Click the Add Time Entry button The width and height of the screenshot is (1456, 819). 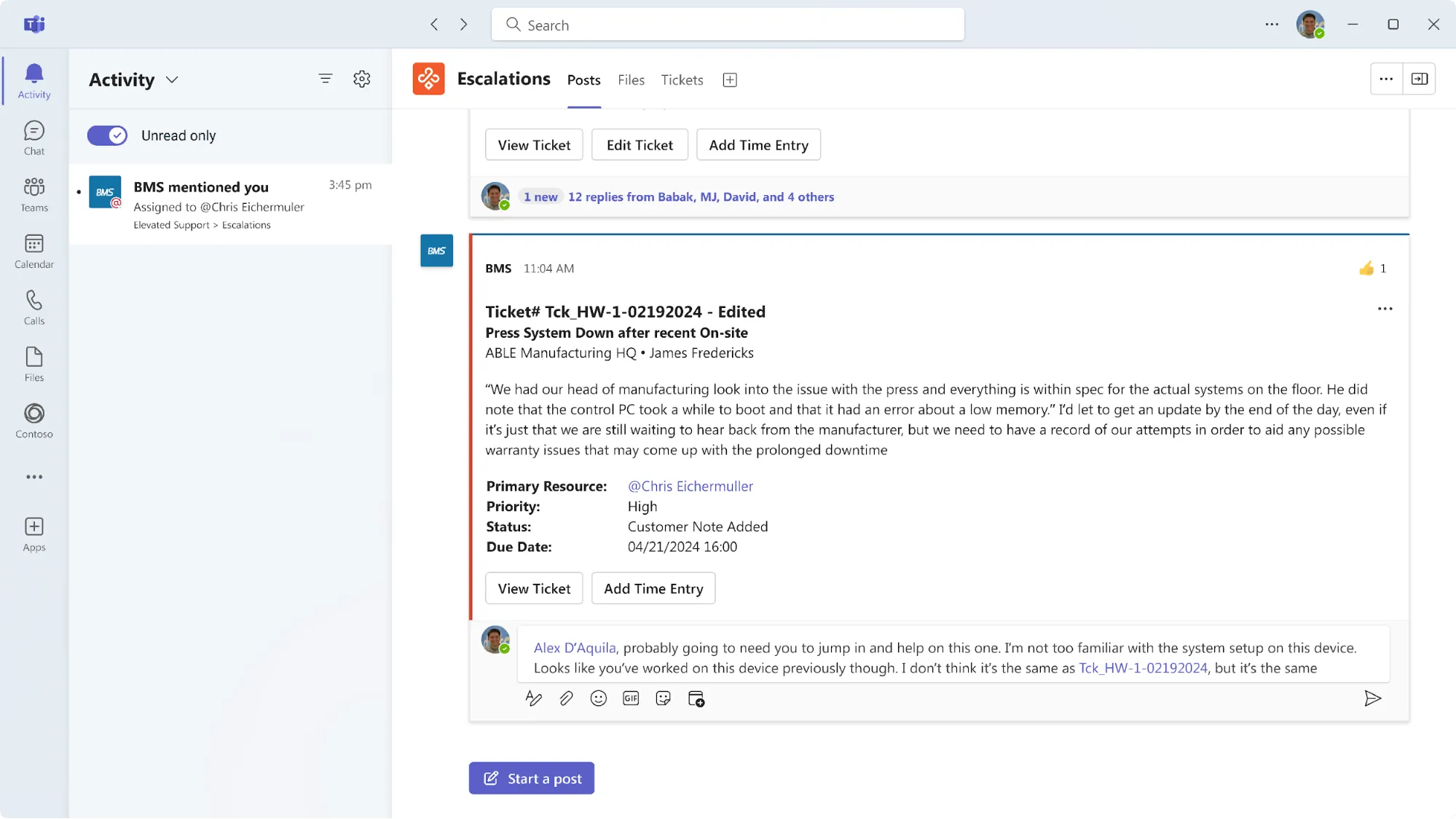point(653,588)
